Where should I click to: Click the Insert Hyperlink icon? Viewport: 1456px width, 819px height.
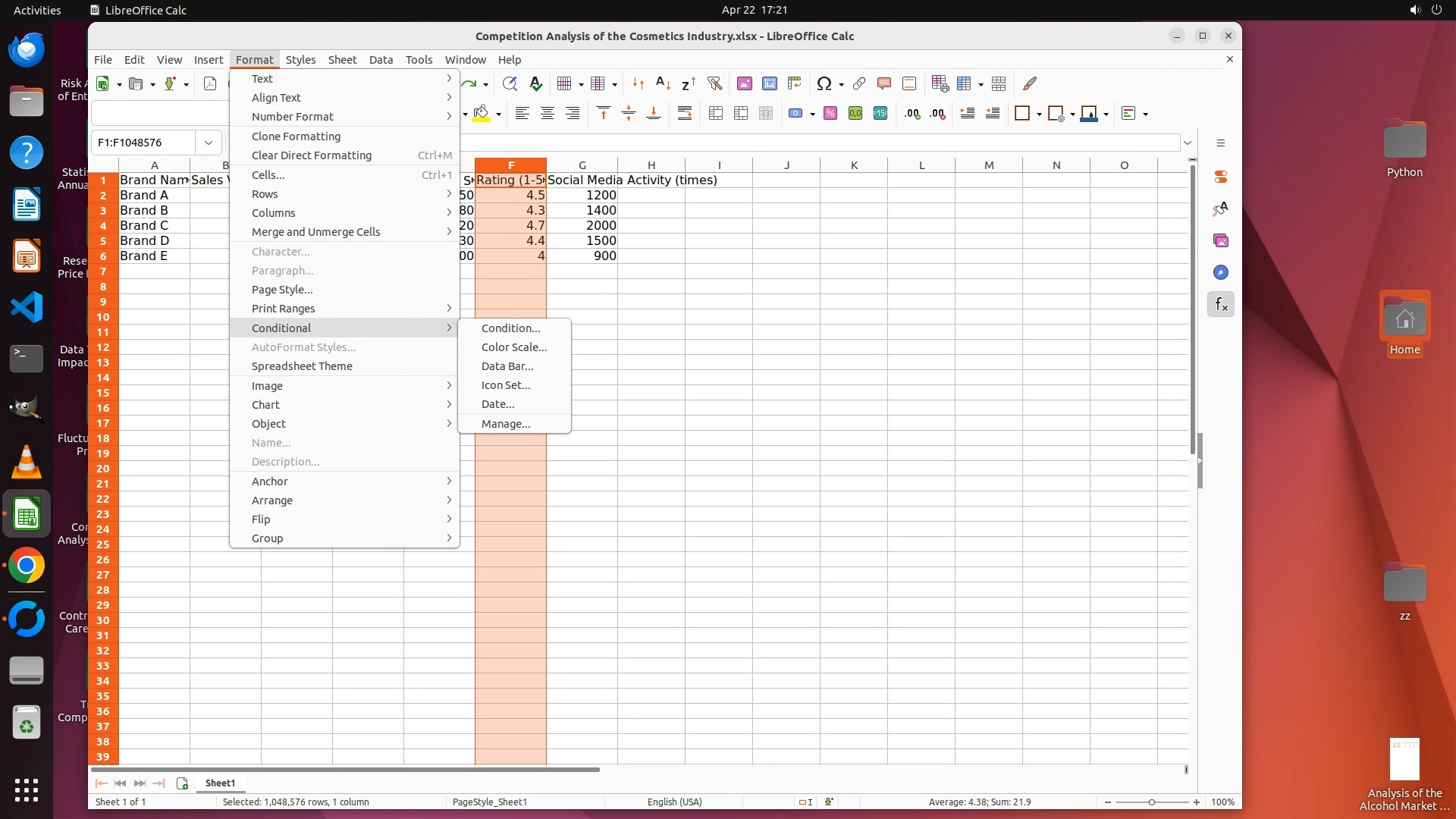[x=858, y=83]
